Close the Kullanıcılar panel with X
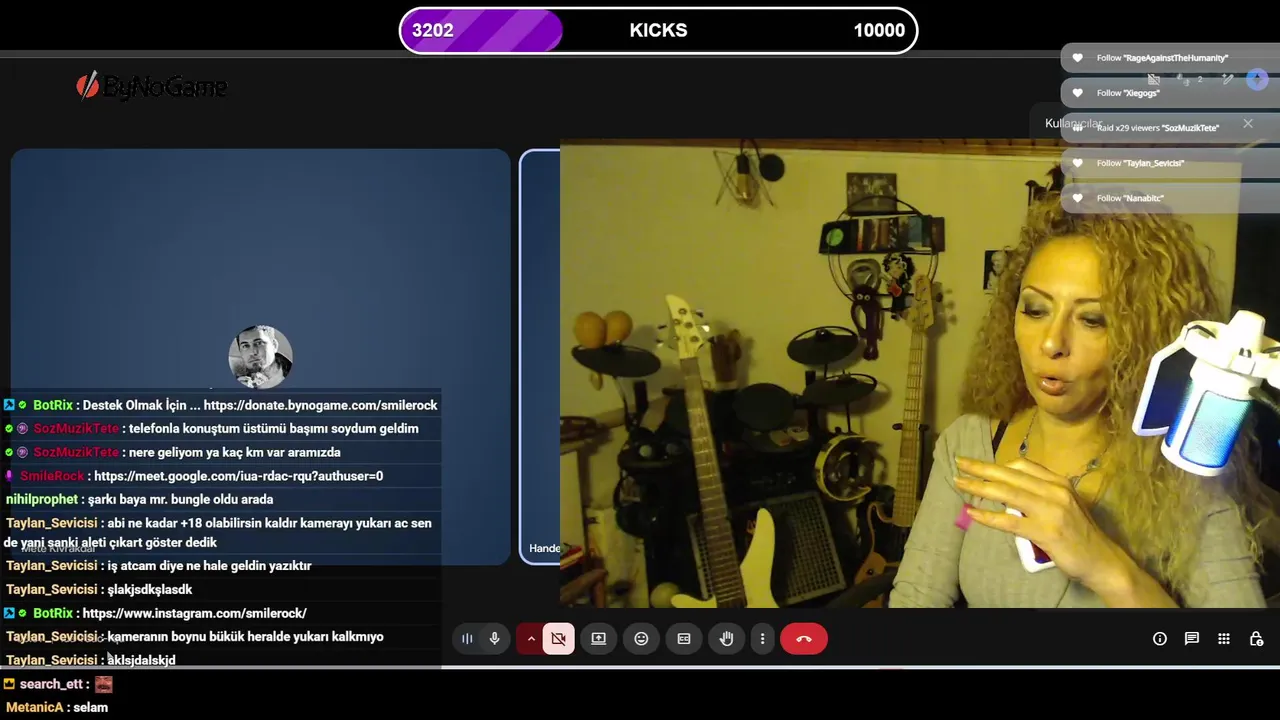1280x720 pixels. tap(1248, 123)
